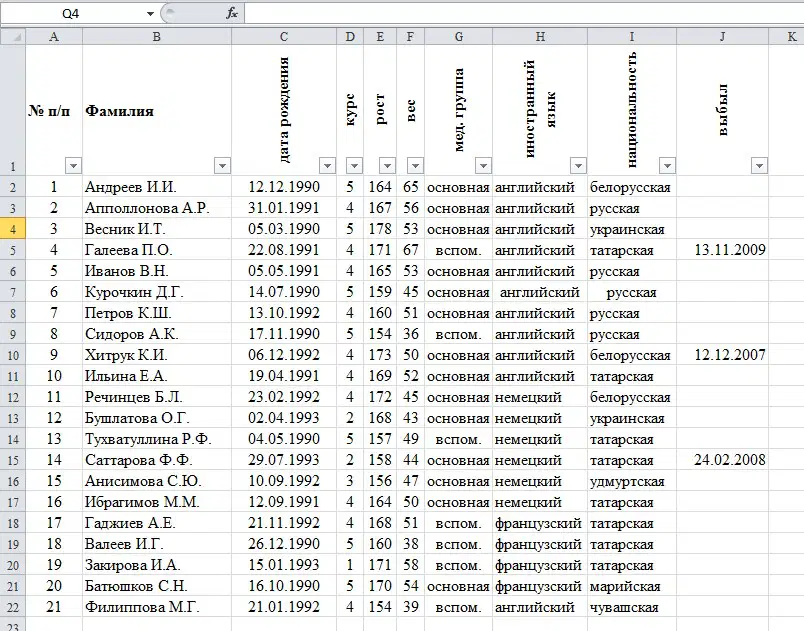Click 'Фамилия' header cell
Screen dimensions: 804x631
coord(157,110)
